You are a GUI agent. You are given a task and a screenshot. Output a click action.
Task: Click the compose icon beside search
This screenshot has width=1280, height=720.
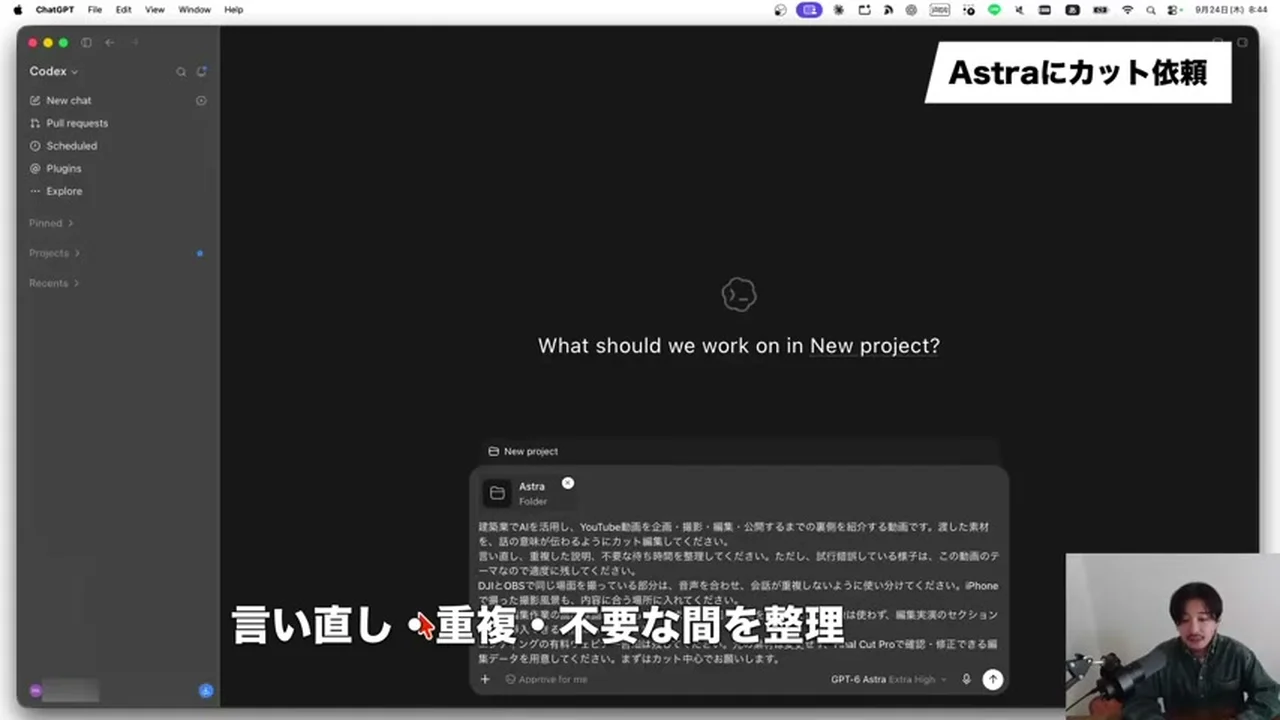click(x=201, y=72)
